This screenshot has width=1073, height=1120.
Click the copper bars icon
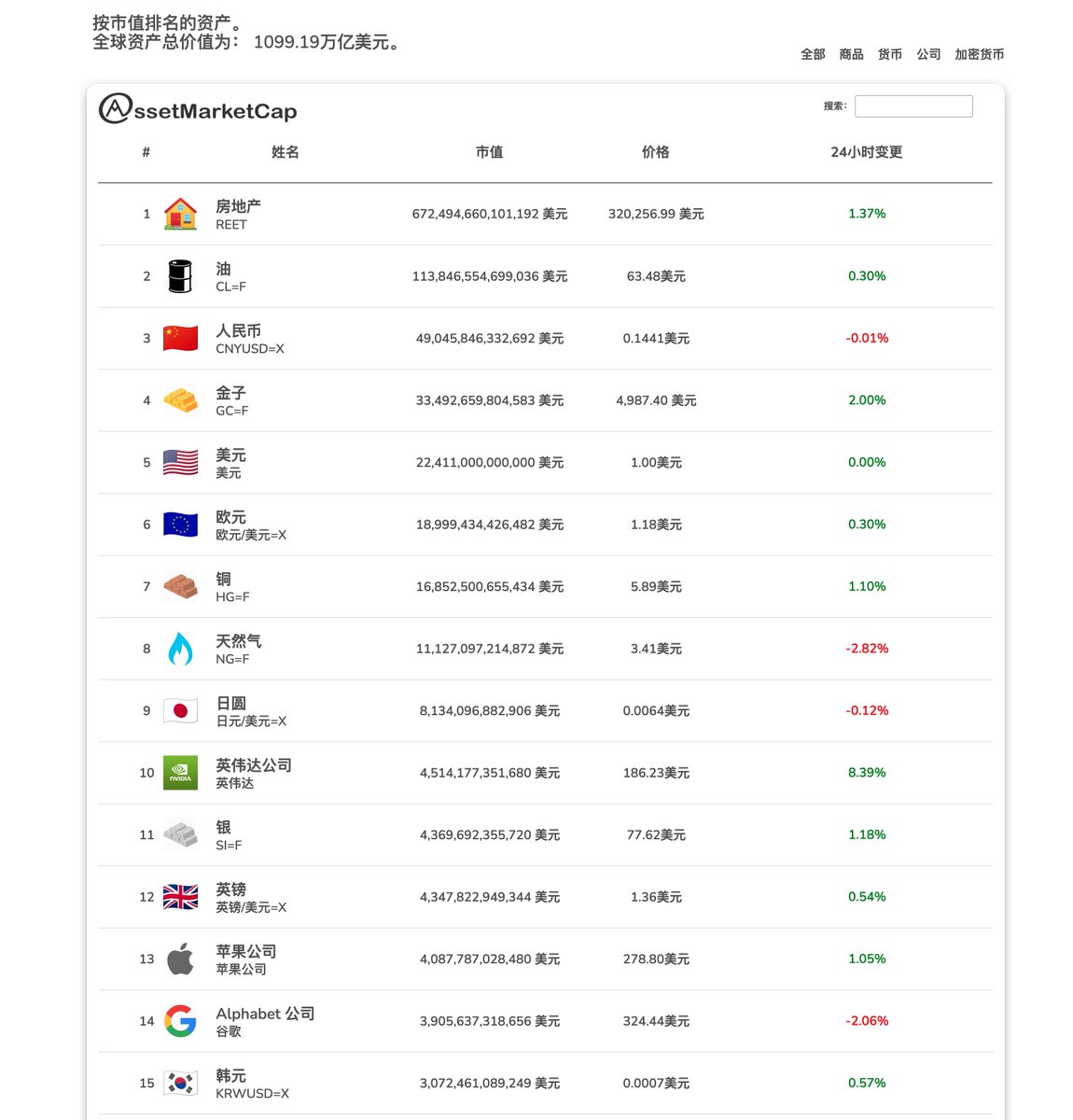click(180, 586)
